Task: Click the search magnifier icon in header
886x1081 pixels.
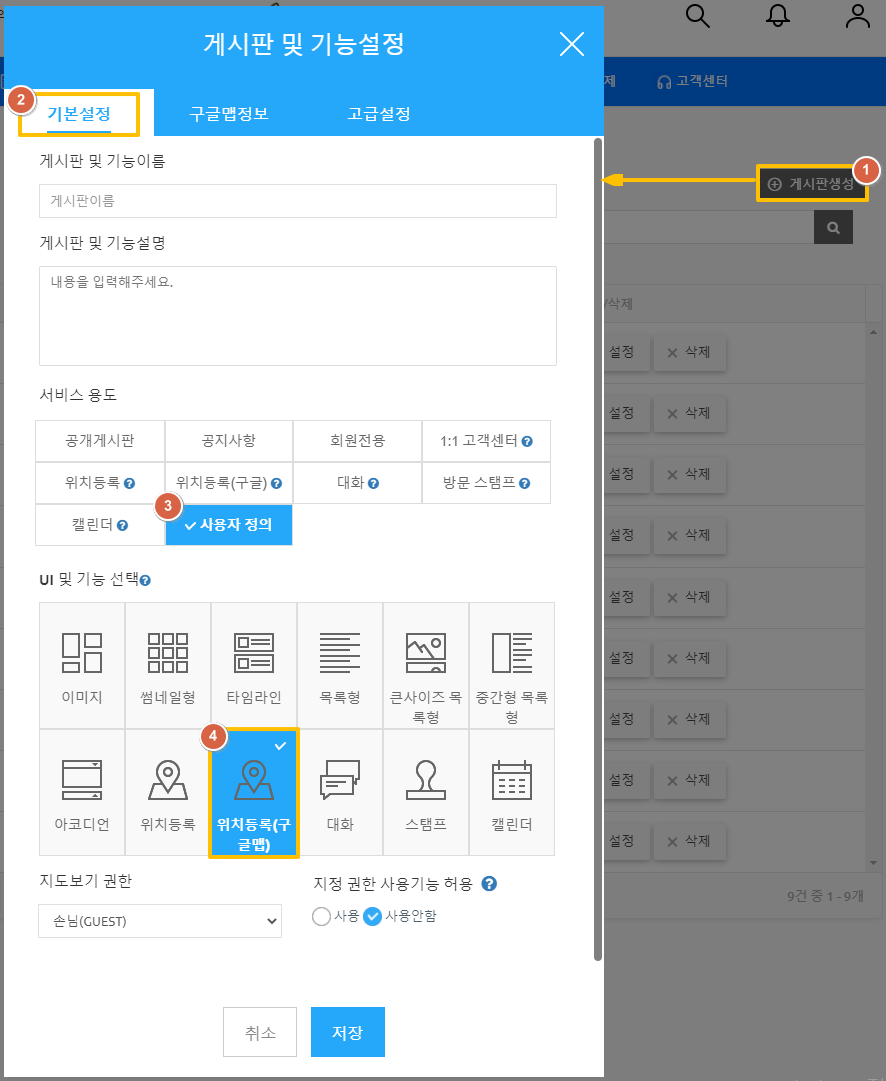Action: [699, 16]
